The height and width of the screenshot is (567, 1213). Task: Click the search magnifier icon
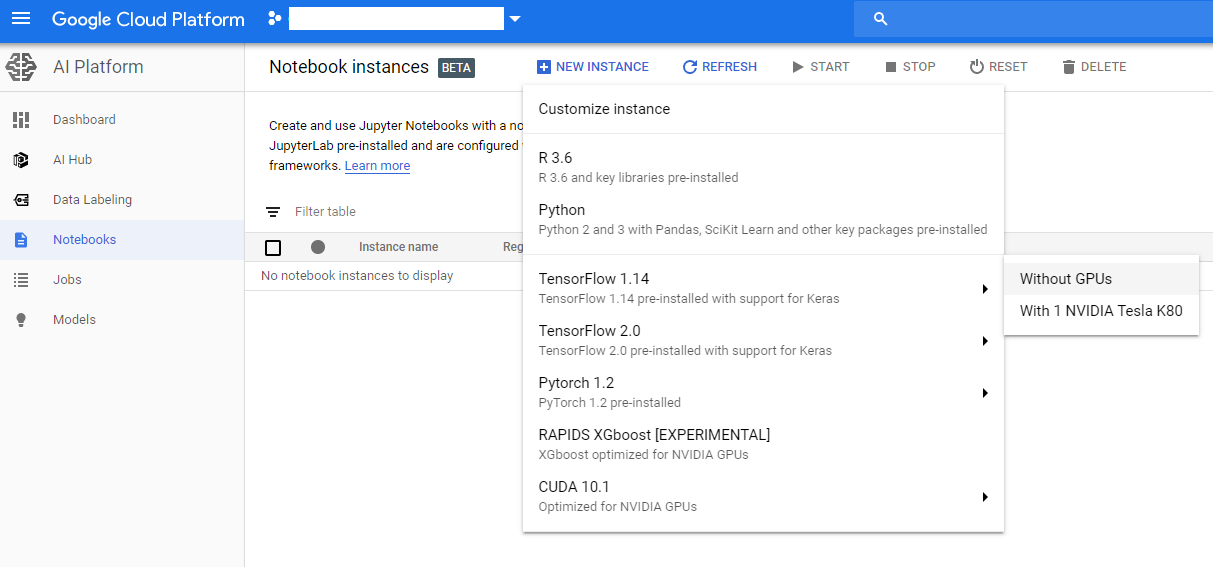(880, 19)
